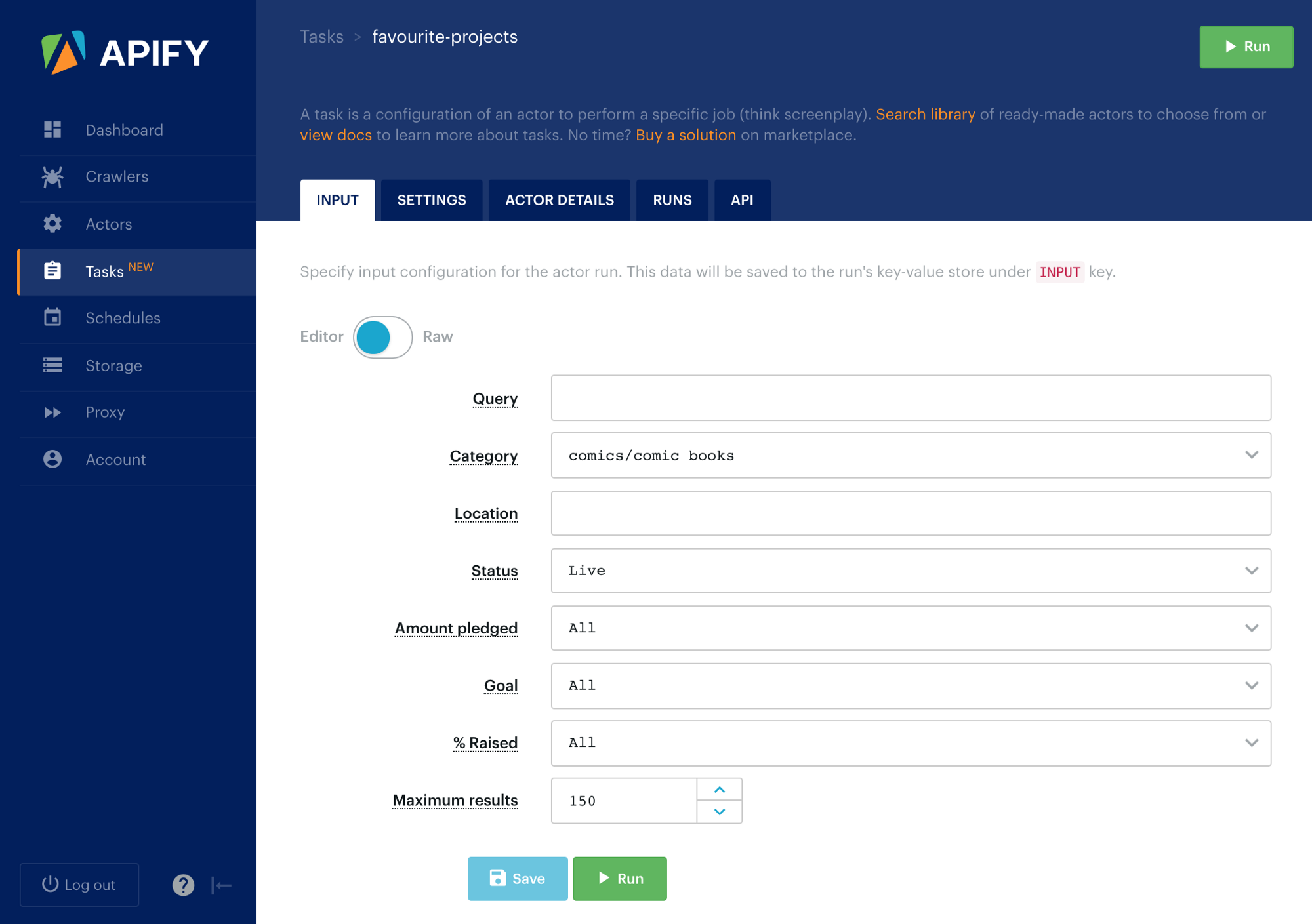
Task: Click the Apify logo
Action: point(125,52)
